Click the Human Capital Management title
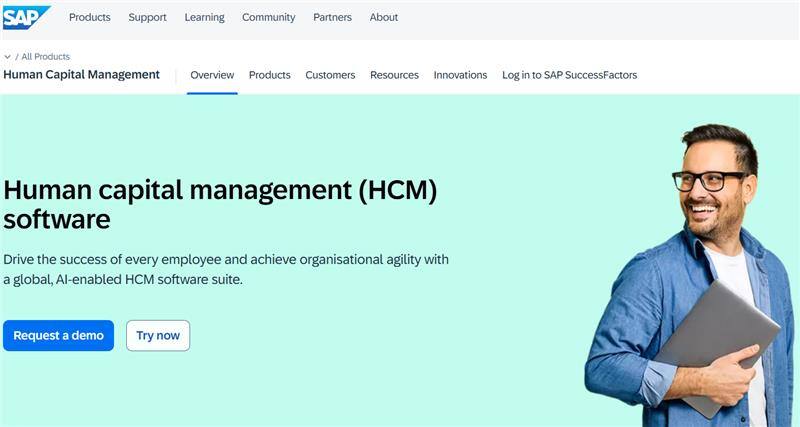The image size is (800, 427). [x=82, y=74]
